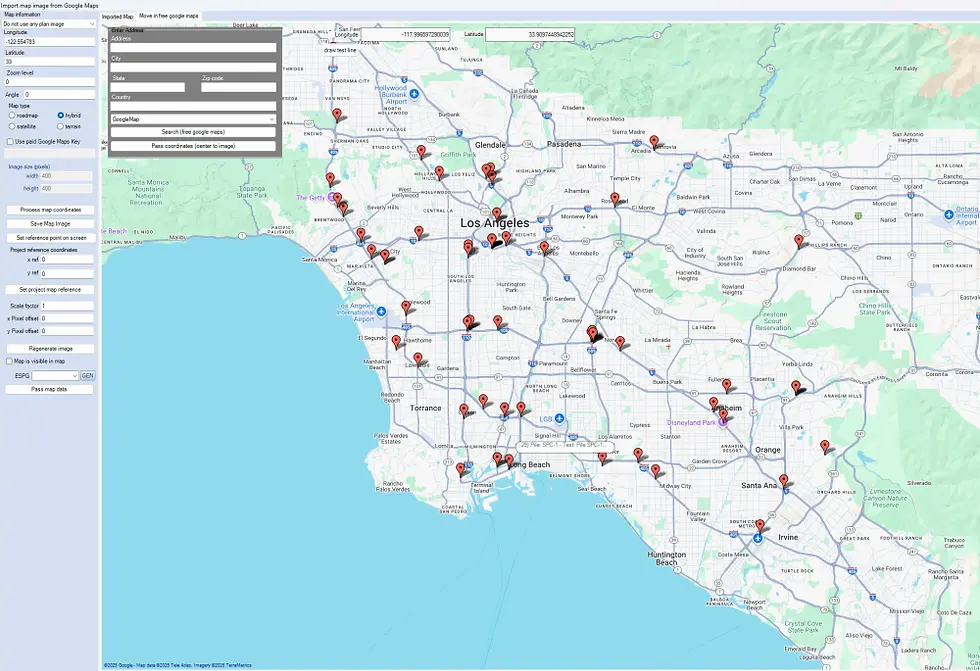Click the y Pixel offset field

point(67,331)
